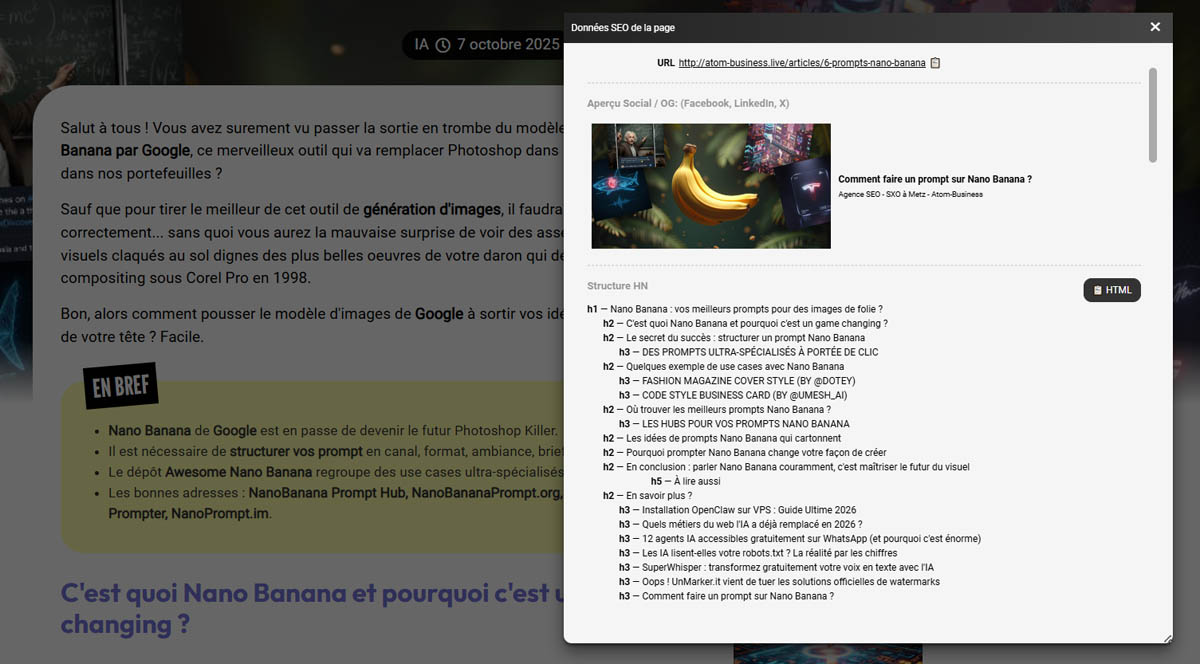Image resolution: width=1200 pixels, height=664 pixels.
Task: Select h3 "CODE STYLE BUSINESS CARD" entry
Action: click(742, 395)
